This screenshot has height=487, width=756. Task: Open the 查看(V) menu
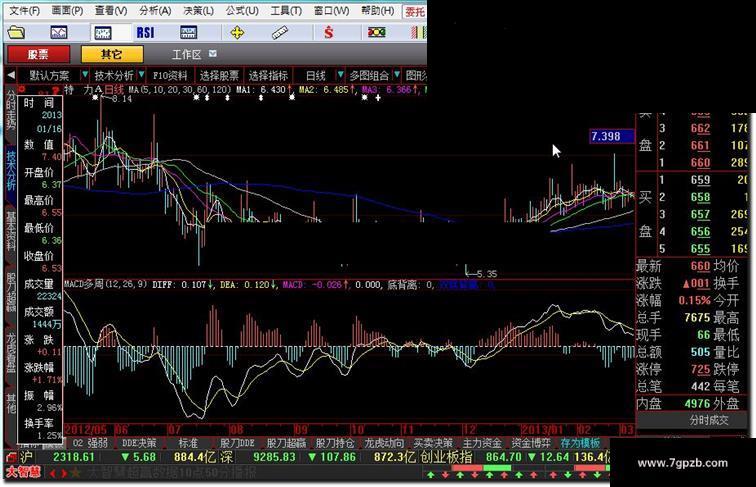pyautogui.click(x=111, y=10)
